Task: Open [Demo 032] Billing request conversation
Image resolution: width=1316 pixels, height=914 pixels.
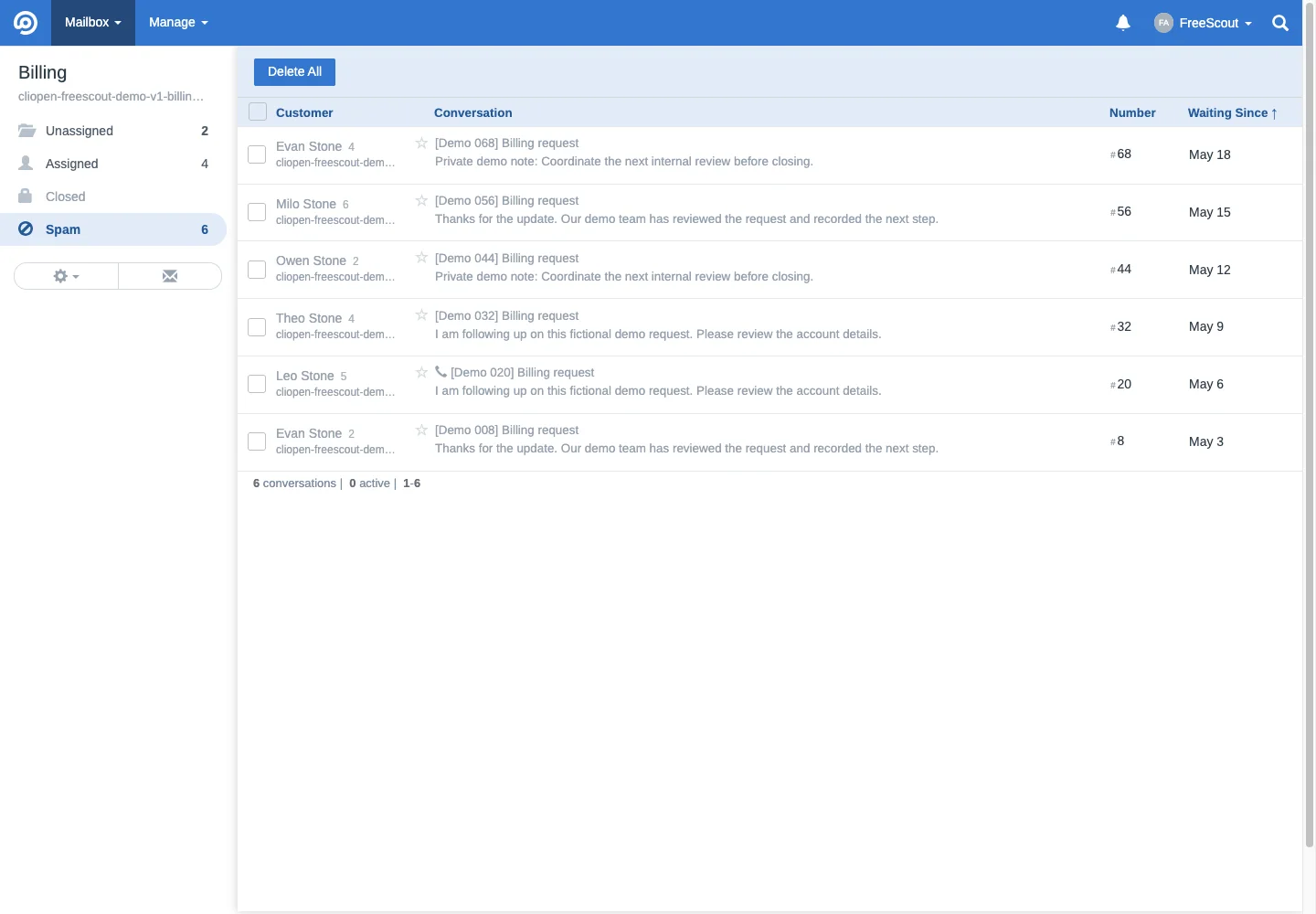Action: pyautogui.click(x=506, y=315)
